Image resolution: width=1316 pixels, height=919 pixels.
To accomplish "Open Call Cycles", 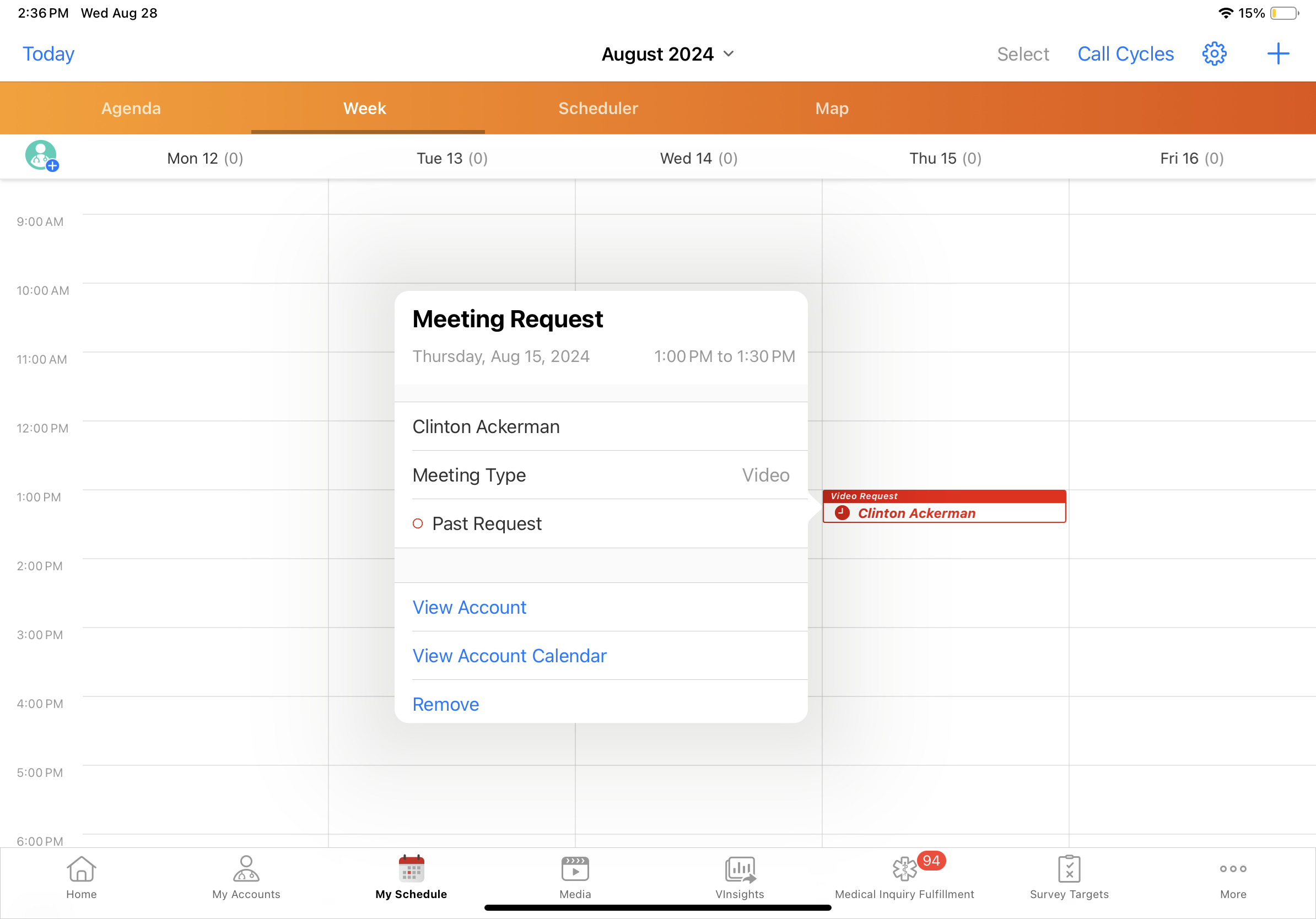I will click(1125, 54).
